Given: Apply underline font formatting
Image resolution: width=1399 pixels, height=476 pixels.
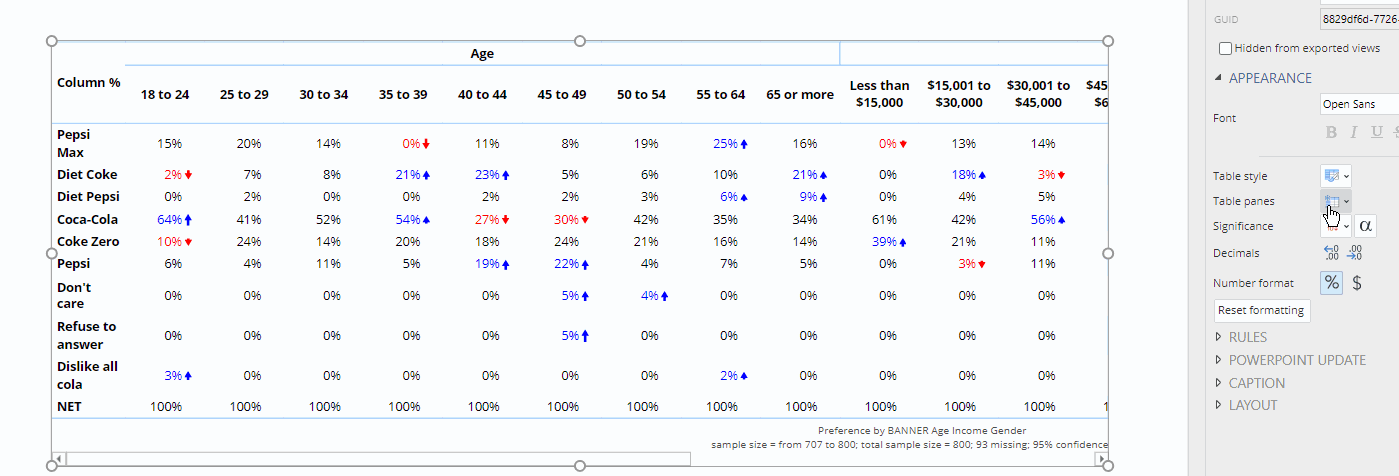Looking at the screenshot, I should pos(1376,132).
